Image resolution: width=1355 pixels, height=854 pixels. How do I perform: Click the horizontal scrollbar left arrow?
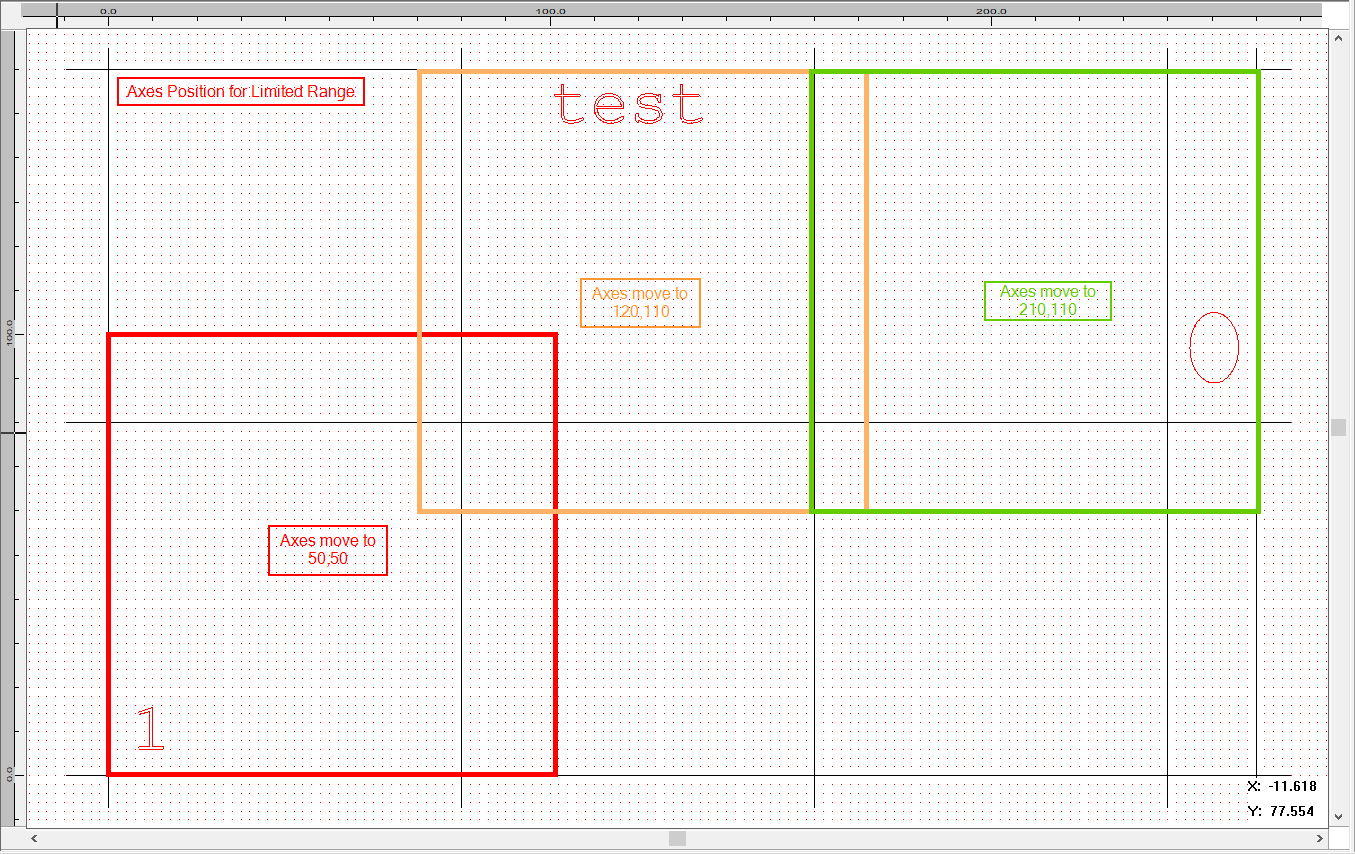[35, 838]
